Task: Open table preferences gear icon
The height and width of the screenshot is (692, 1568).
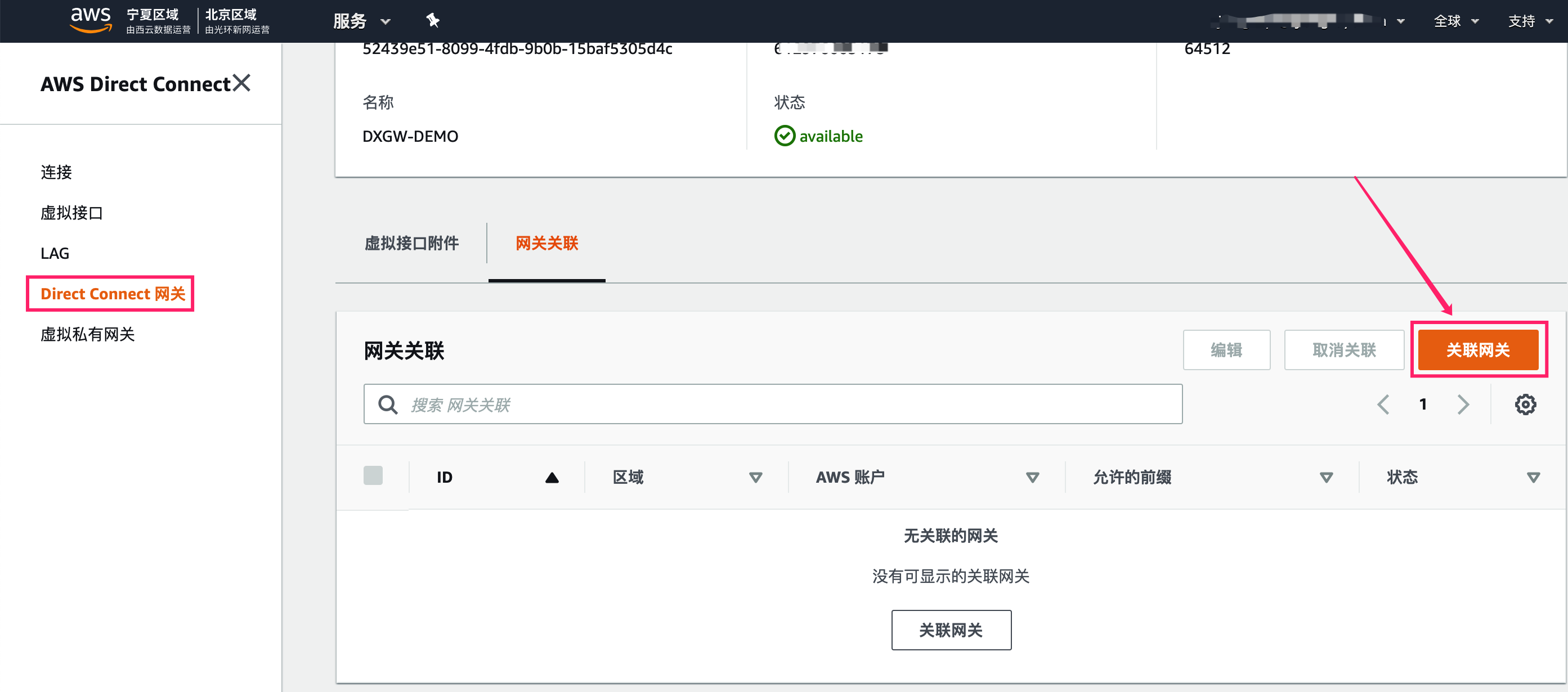Action: point(1525,404)
